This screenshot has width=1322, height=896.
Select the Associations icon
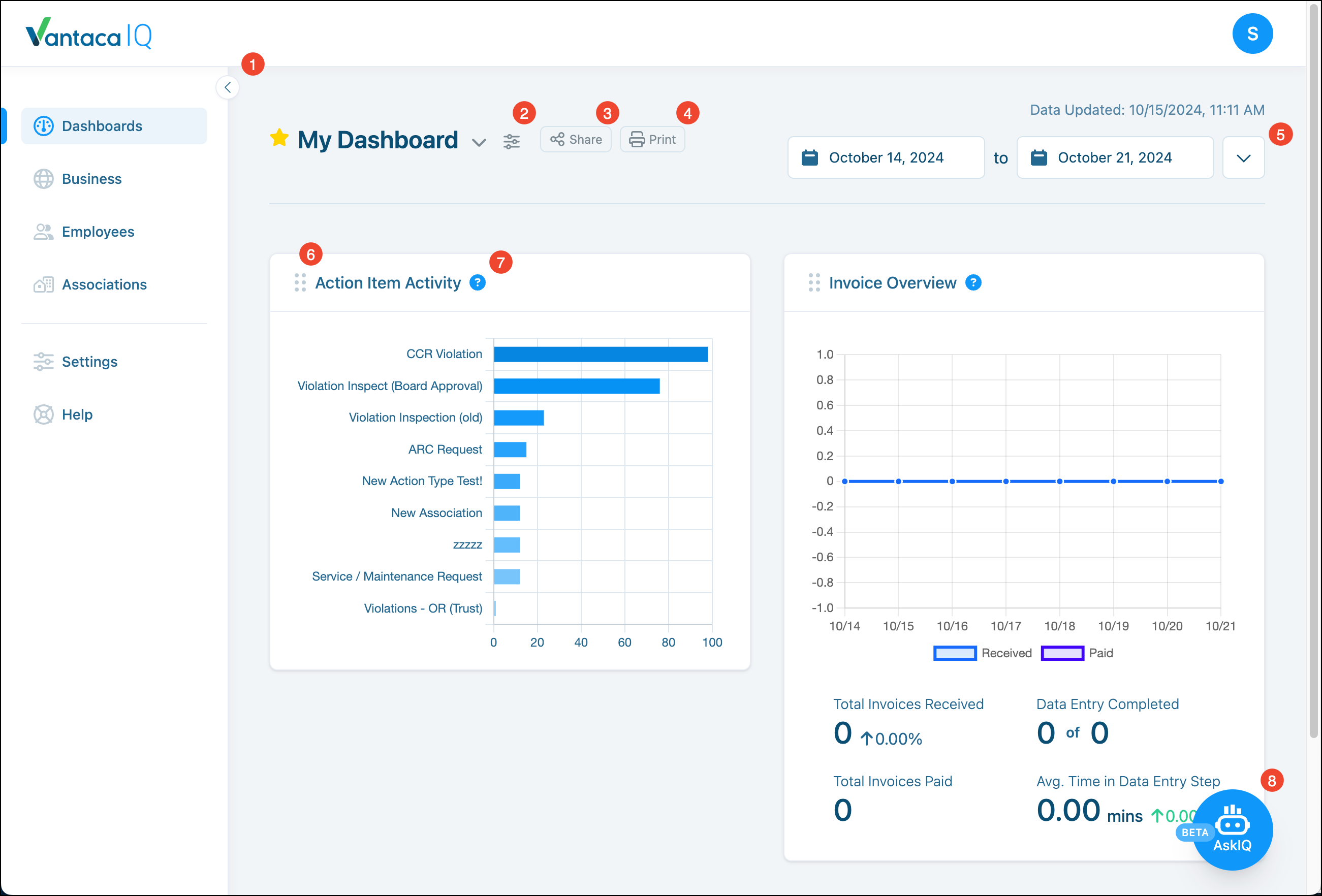tap(43, 284)
